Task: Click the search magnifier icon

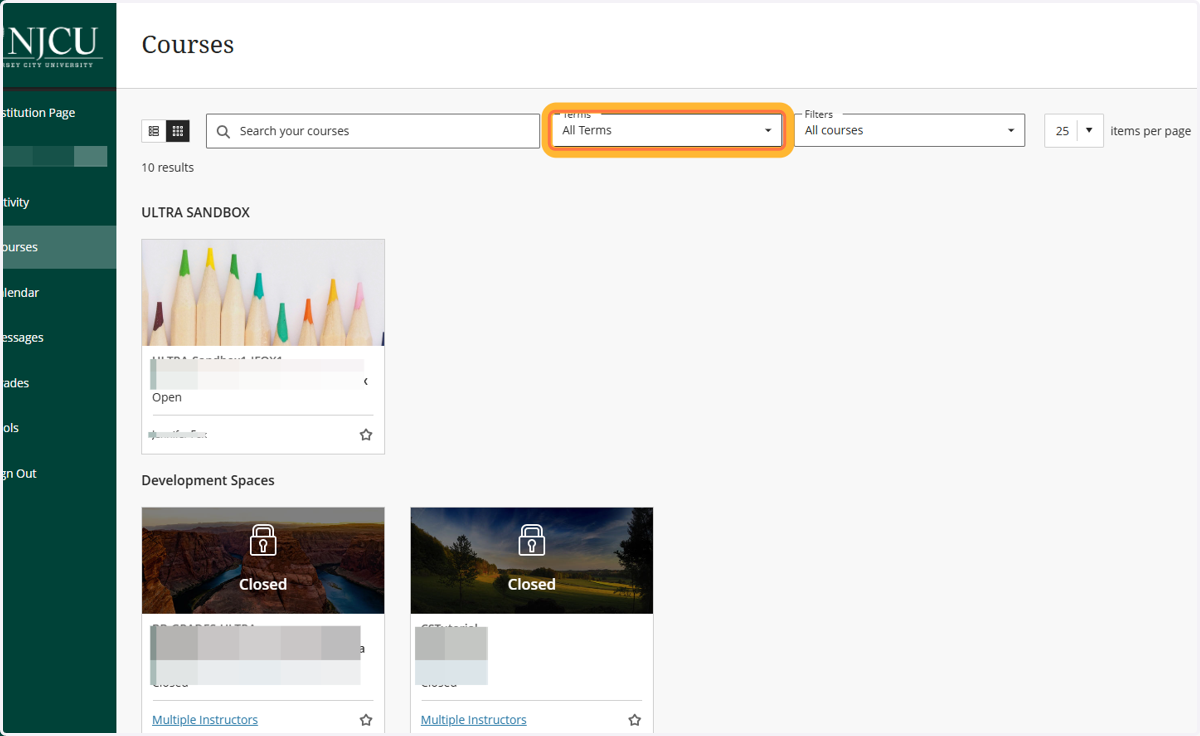Action: (x=223, y=131)
